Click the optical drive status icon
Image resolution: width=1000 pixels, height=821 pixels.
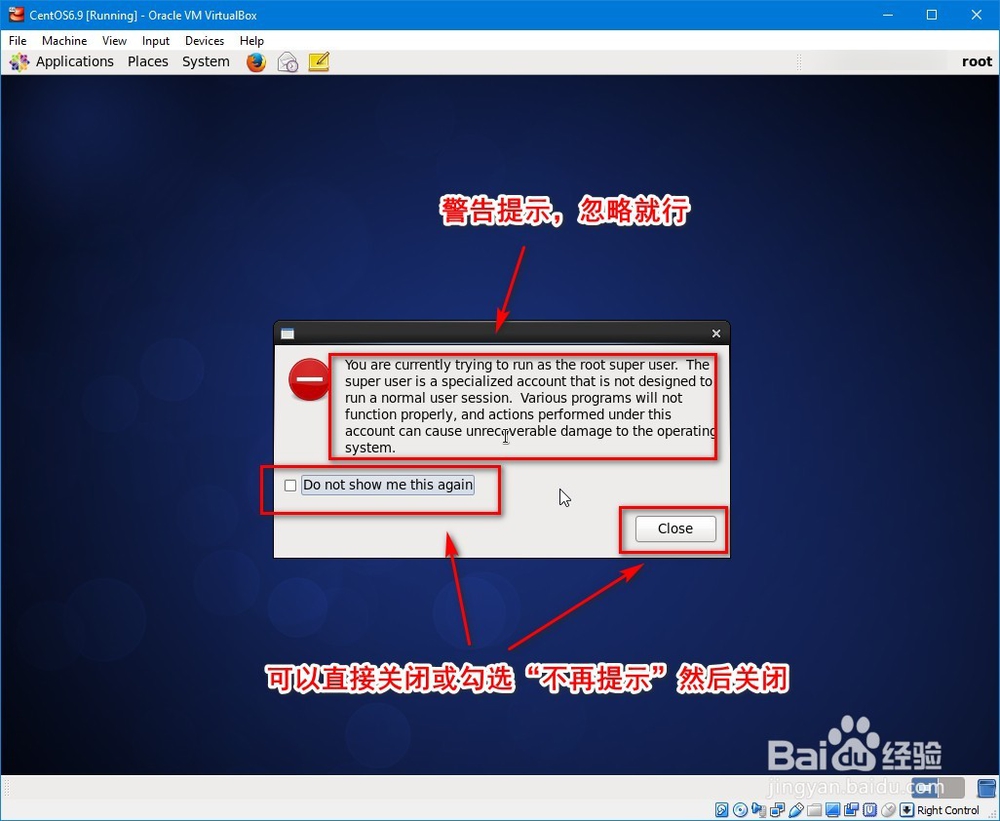(x=740, y=810)
